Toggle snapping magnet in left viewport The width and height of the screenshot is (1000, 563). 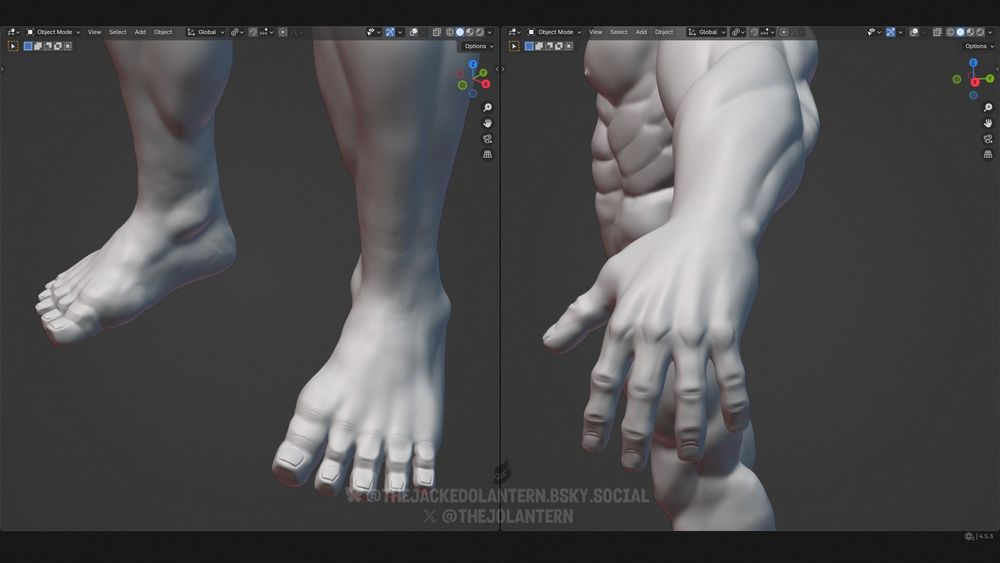click(x=253, y=32)
